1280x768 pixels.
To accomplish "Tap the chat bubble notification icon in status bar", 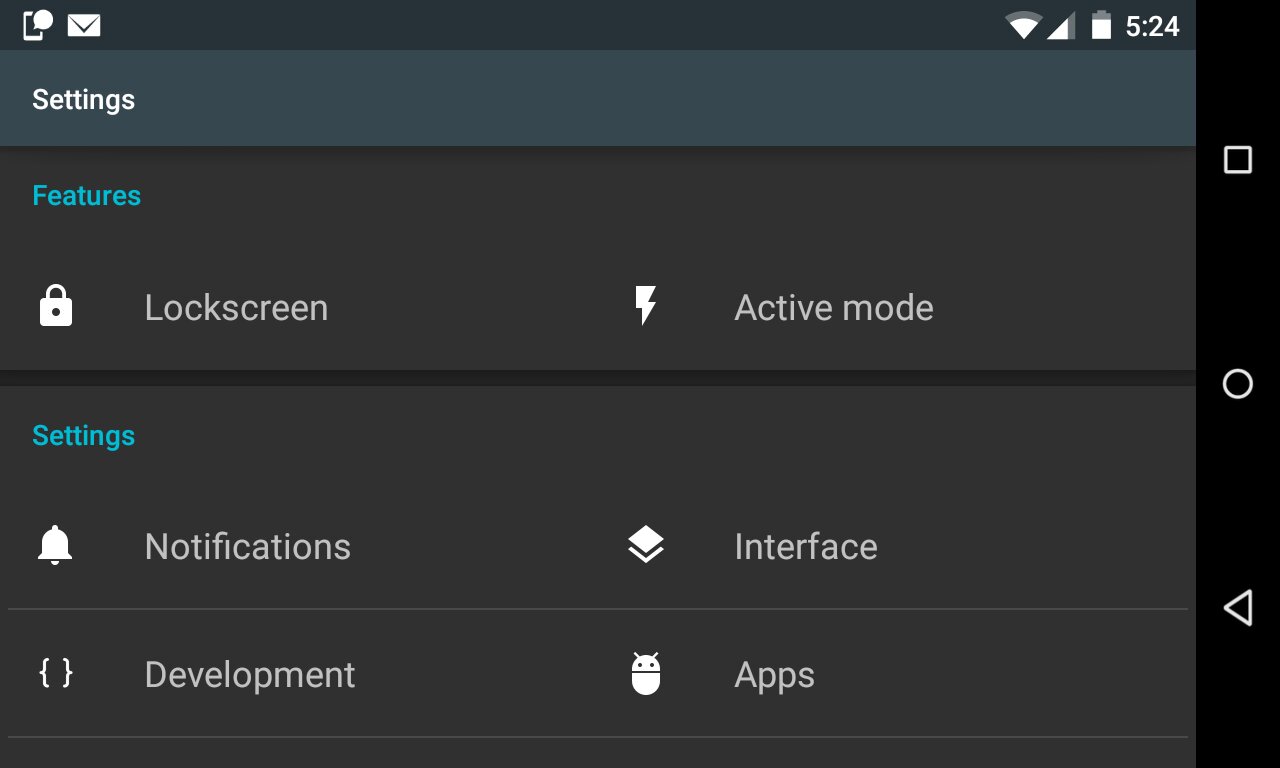I will pos(38,24).
